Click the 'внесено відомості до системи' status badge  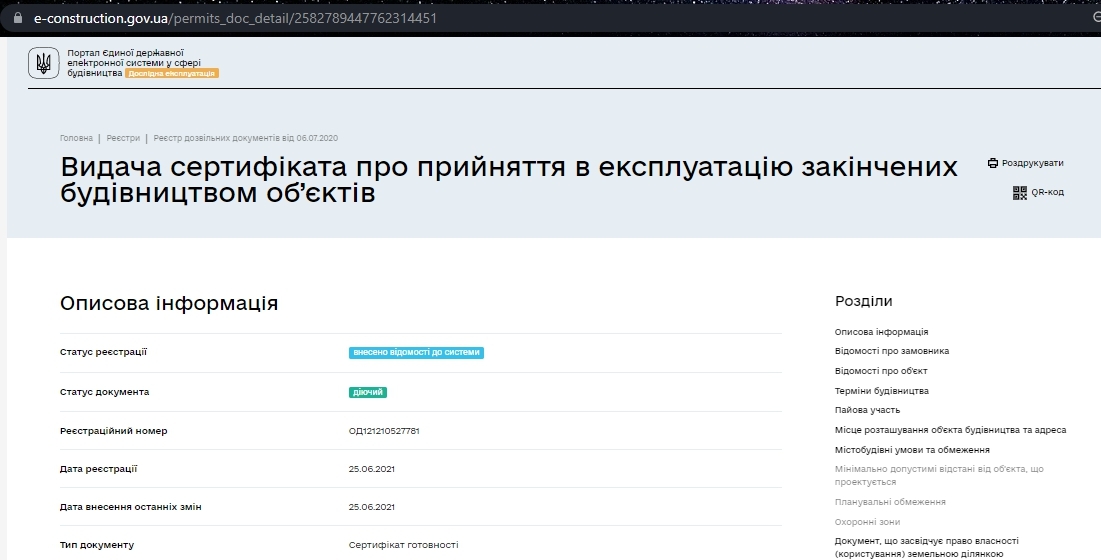tap(416, 352)
